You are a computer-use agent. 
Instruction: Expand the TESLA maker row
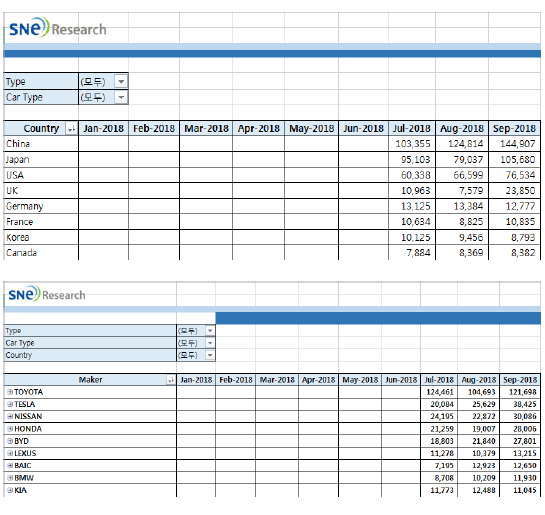click(10, 404)
